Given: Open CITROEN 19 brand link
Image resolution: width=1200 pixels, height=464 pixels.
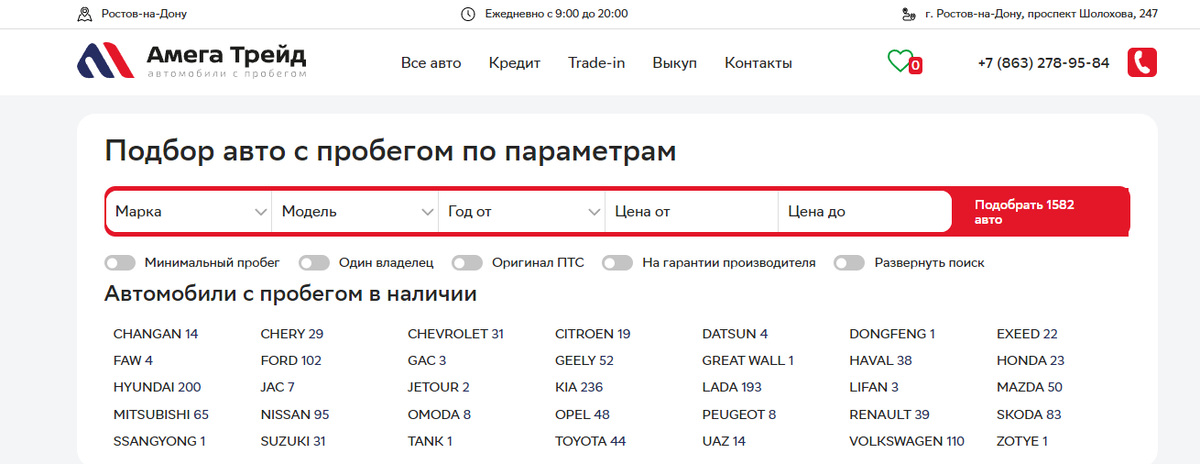Looking at the screenshot, I should pos(593,334).
